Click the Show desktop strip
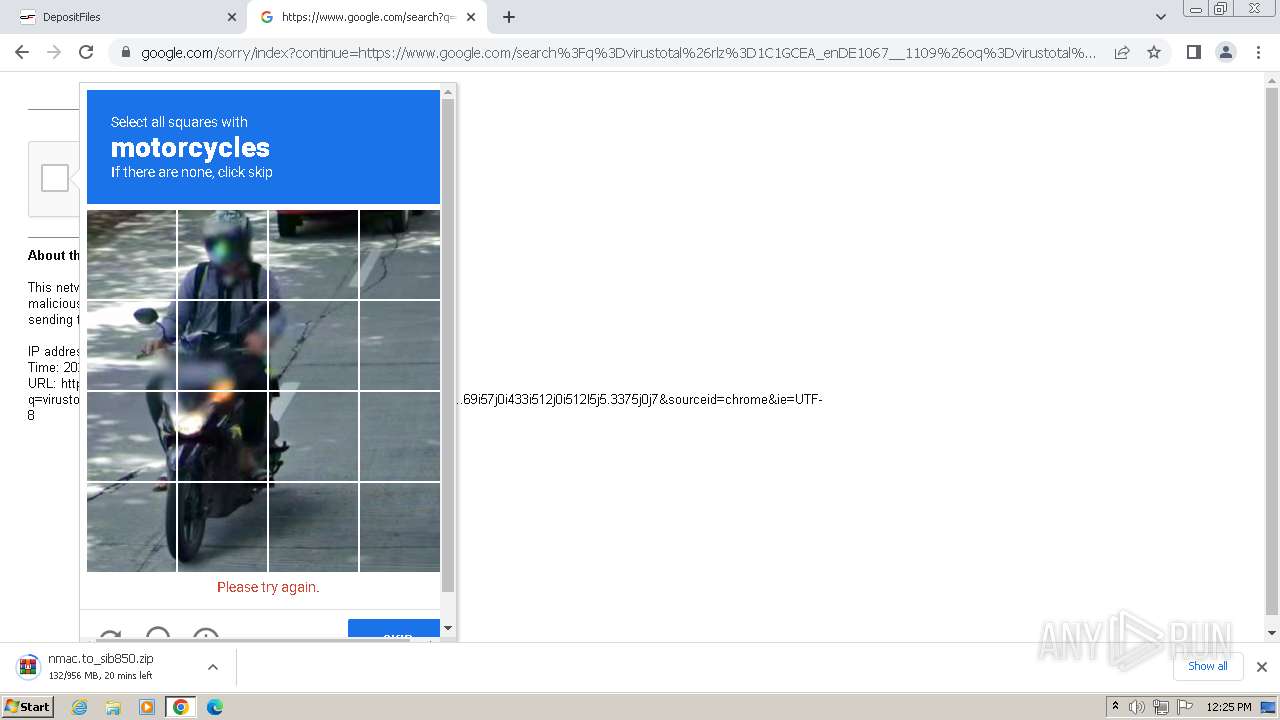1280x720 pixels. coord(1269,707)
